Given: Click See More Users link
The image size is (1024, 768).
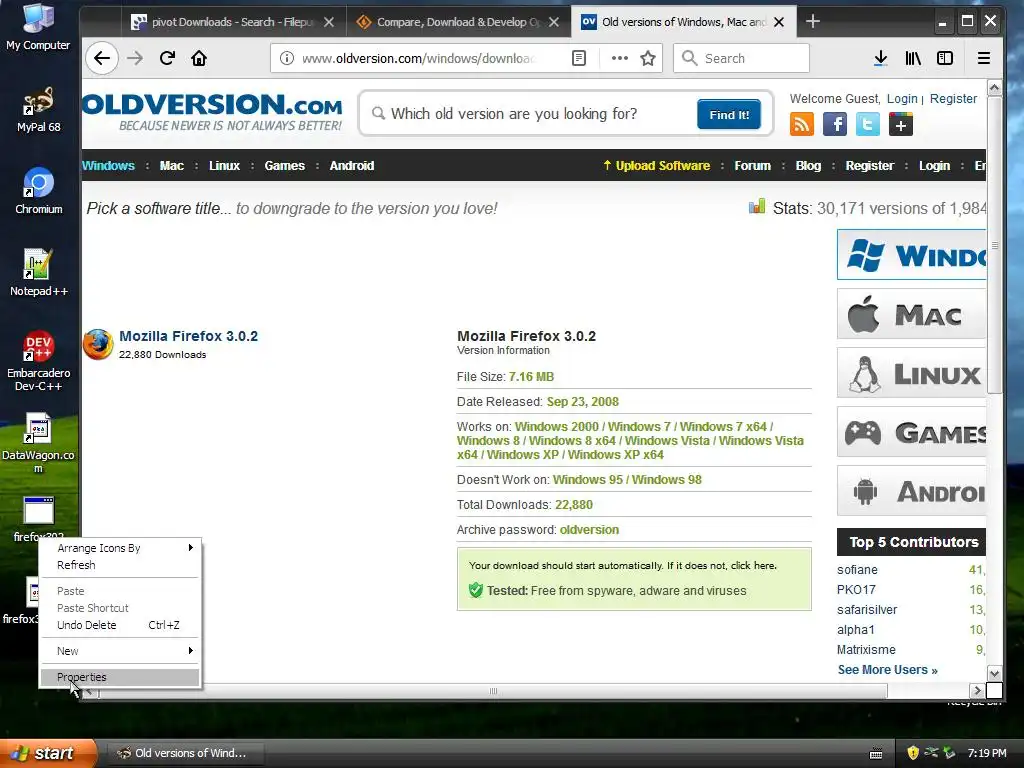Looking at the screenshot, I should (888, 670).
